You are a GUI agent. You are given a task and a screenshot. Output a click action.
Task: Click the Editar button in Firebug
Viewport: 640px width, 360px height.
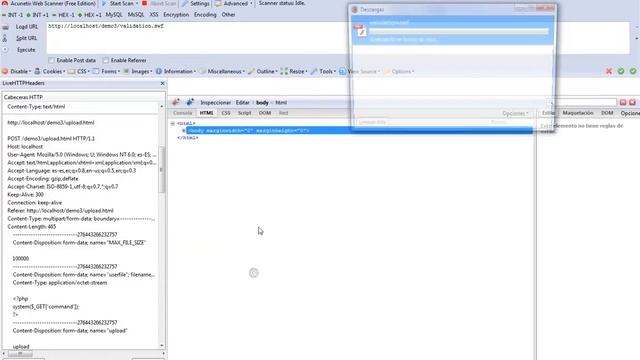tap(242, 102)
